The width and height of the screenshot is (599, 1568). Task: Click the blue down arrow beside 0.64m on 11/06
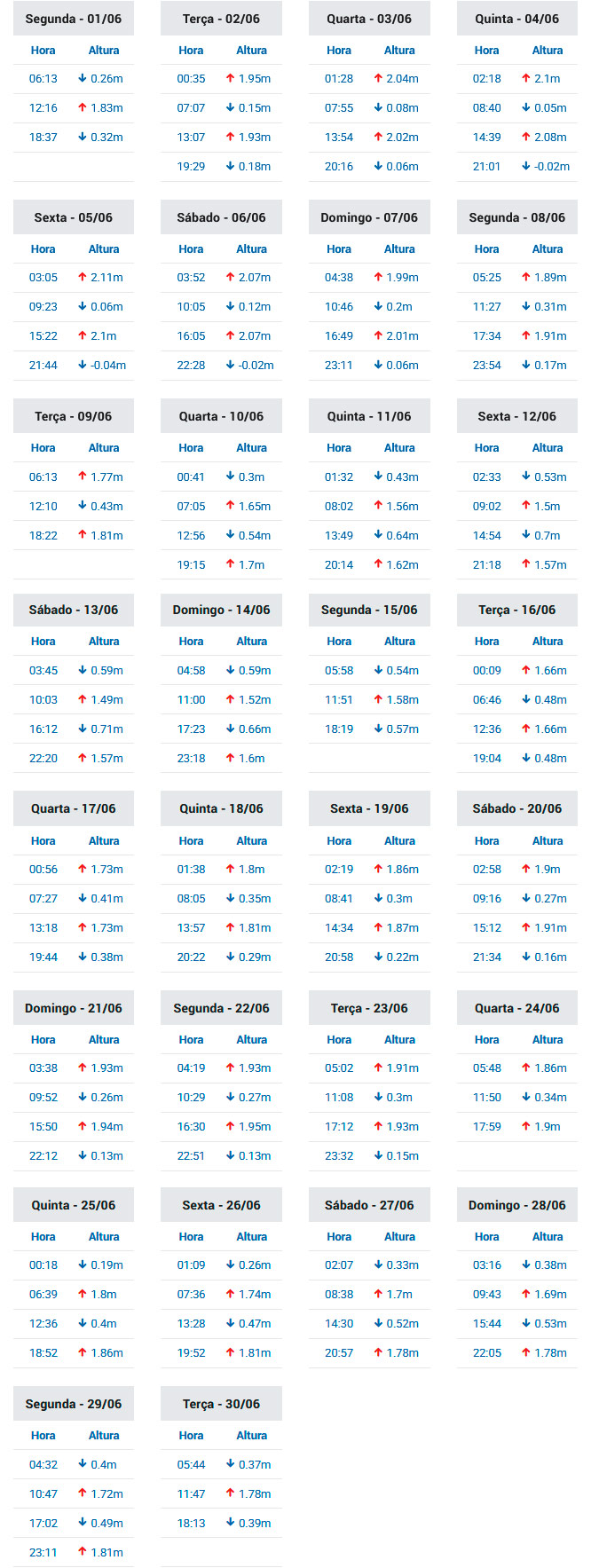378,535
